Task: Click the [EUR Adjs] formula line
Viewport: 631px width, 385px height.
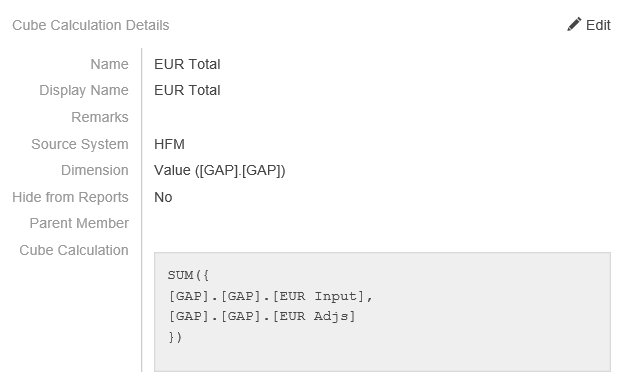Action: pyautogui.click(x=262, y=317)
